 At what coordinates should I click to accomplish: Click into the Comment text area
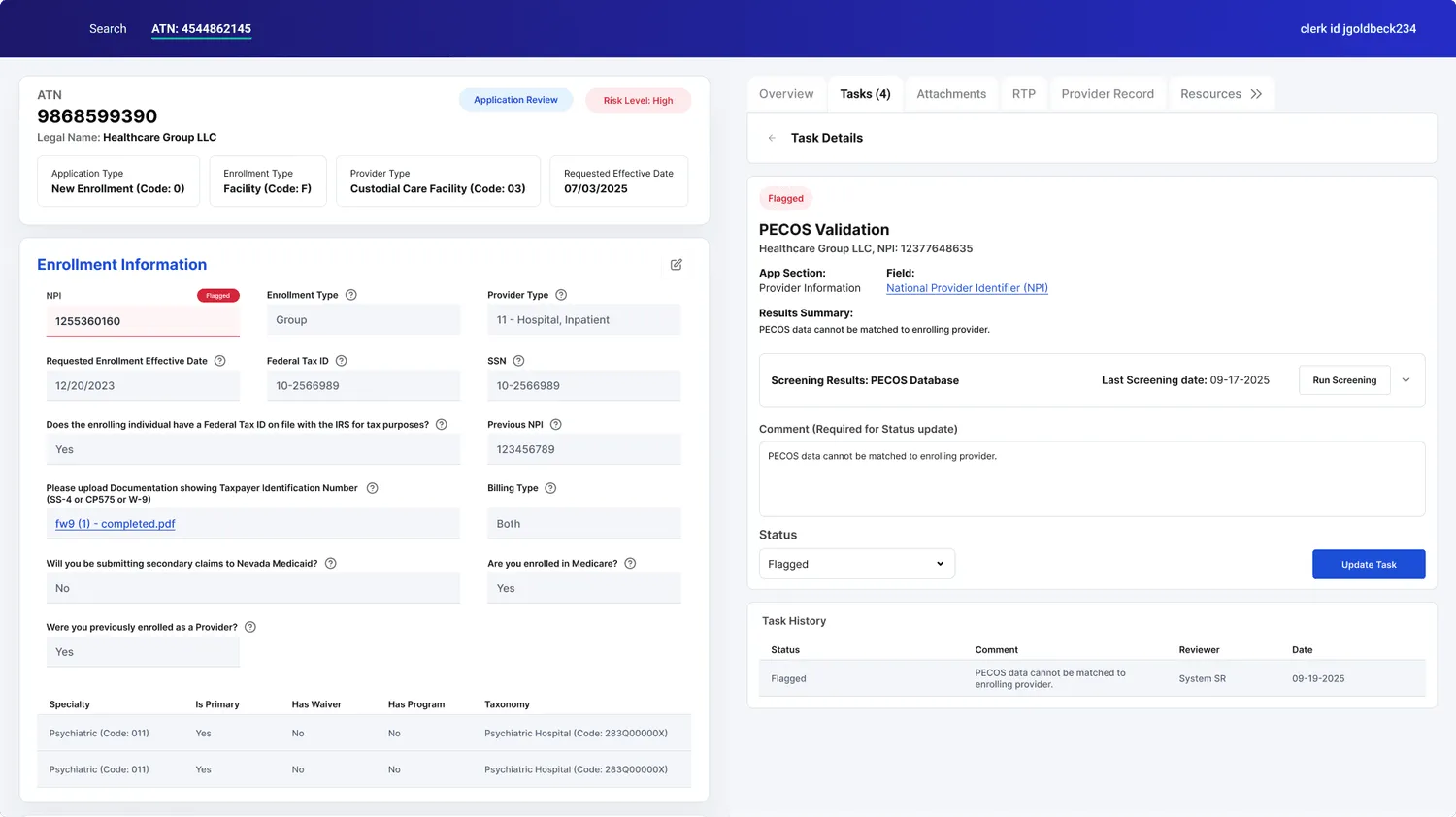[1092, 479]
